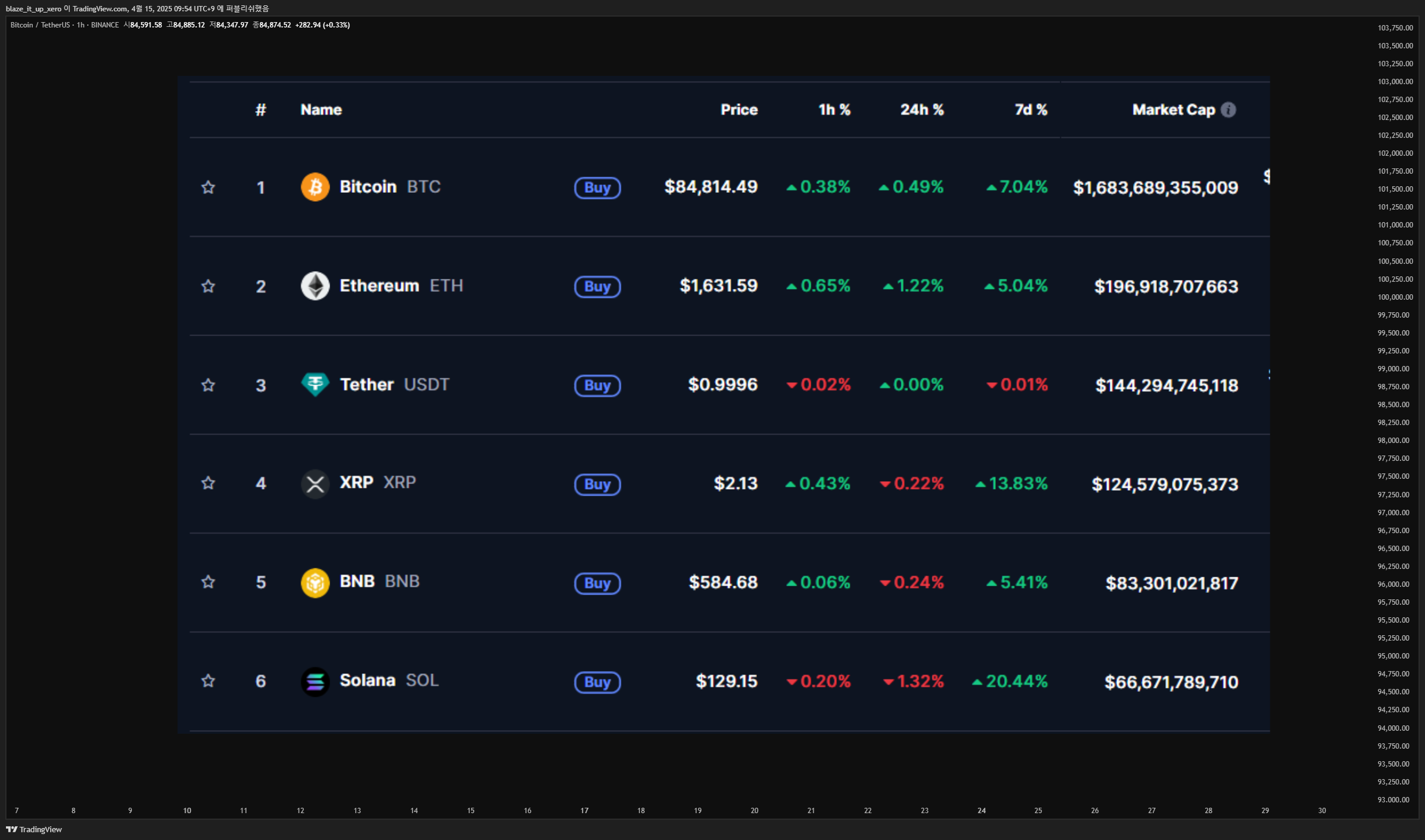Image resolution: width=1425 pixels, height=840 pixels.
Task: Sort by the 1h % column
Action: [835, 110]
